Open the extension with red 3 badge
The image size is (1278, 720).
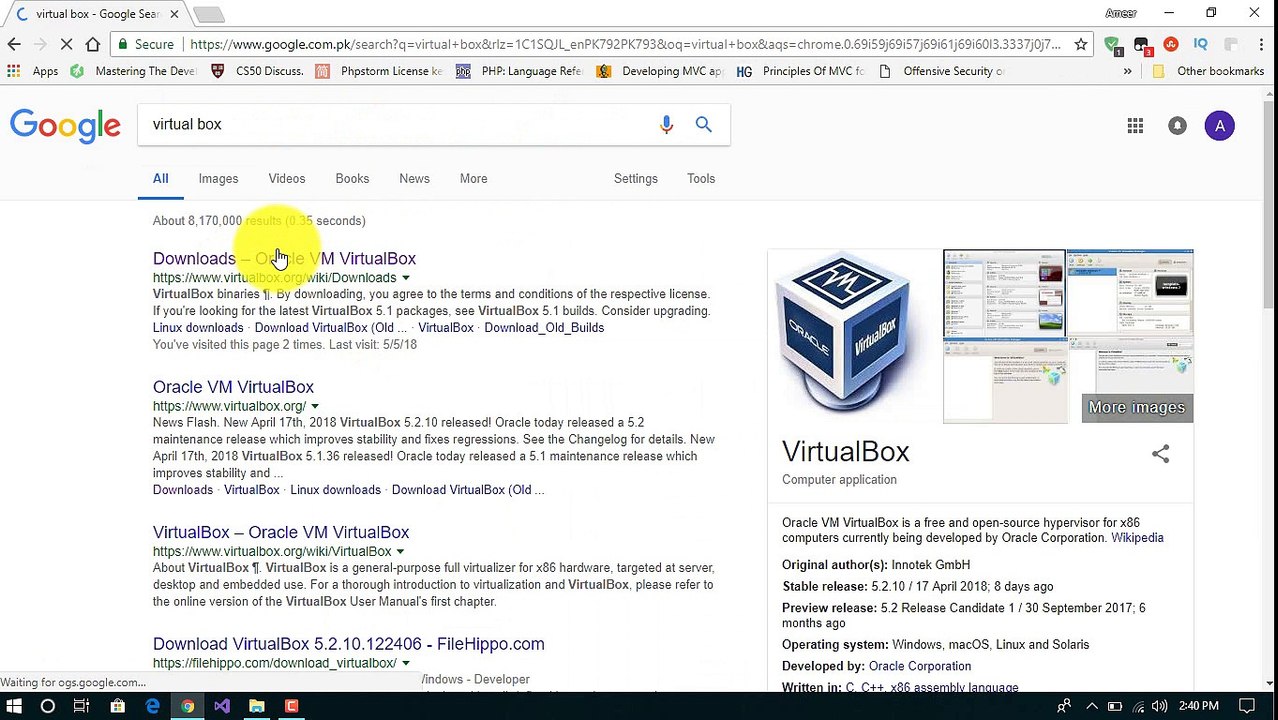(x=1142, y=45)
